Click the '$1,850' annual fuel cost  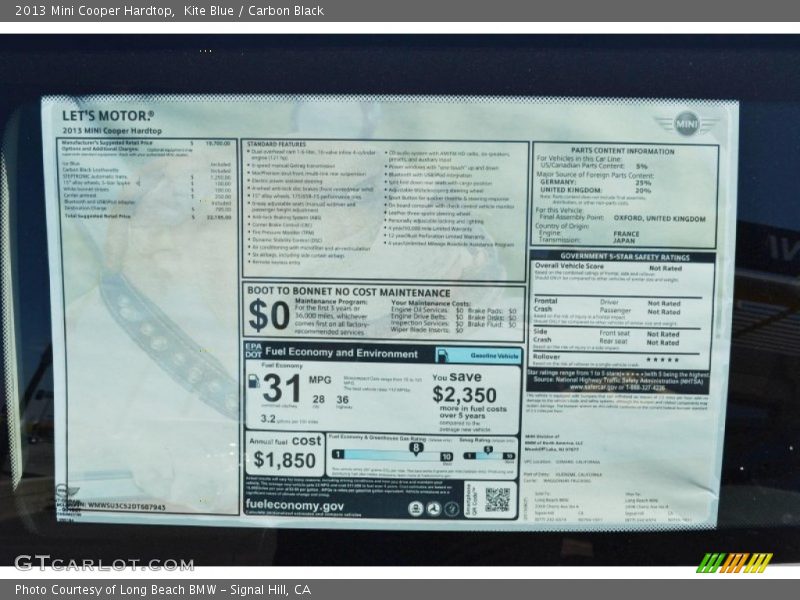coord(285,460)
